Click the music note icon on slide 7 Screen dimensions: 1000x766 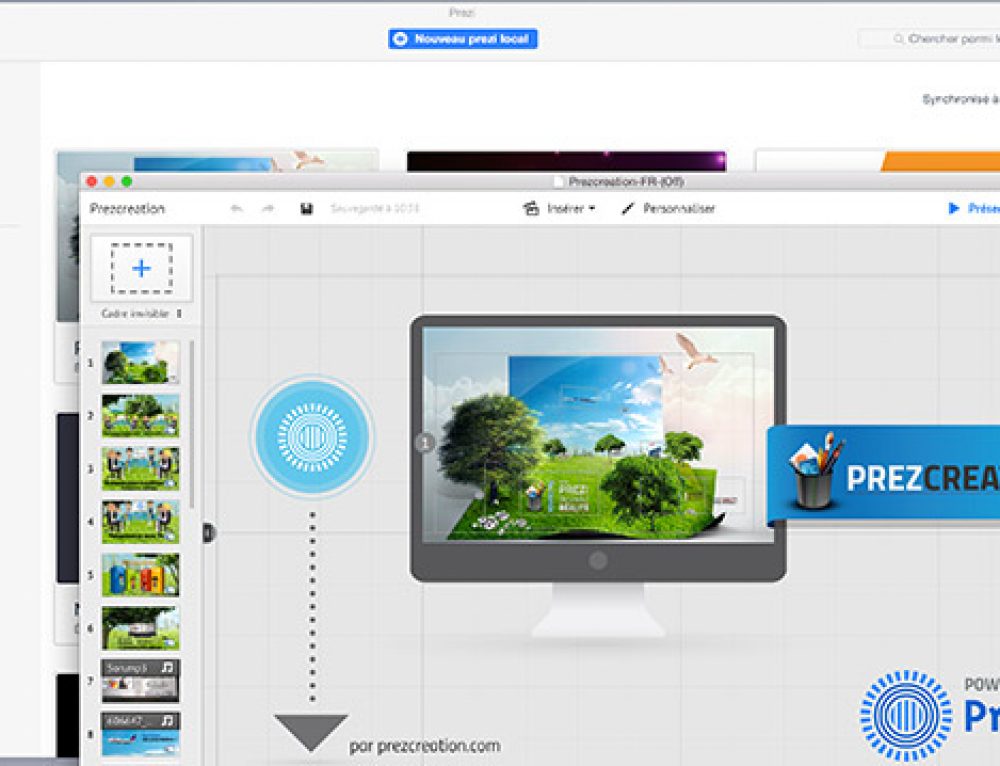167,667
